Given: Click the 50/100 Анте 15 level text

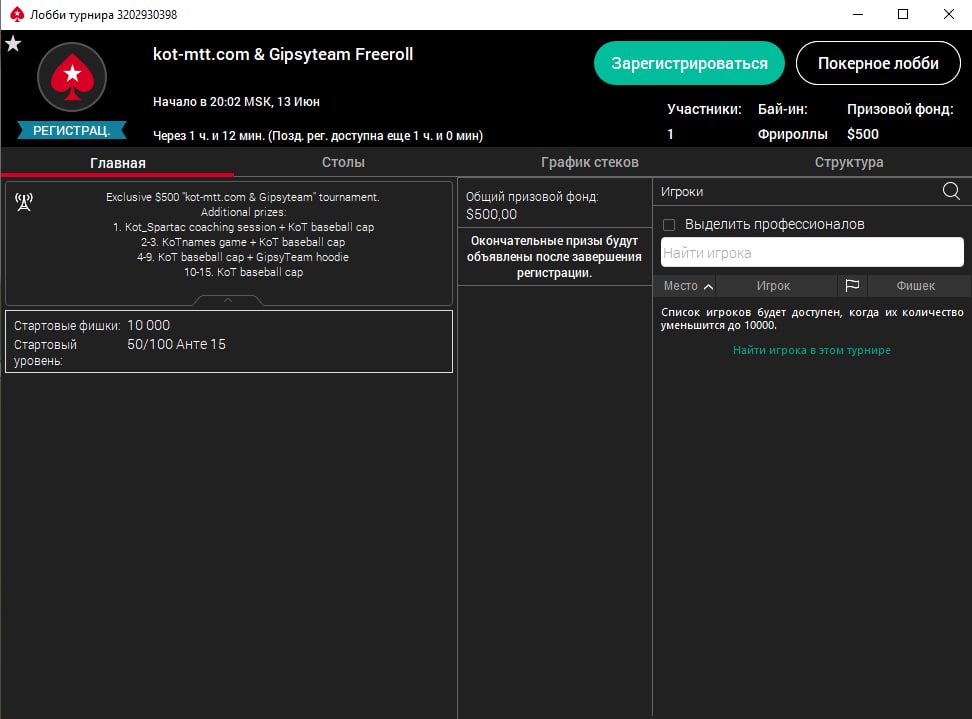Looking at the screenshot, I should click(x=177, y=344).
